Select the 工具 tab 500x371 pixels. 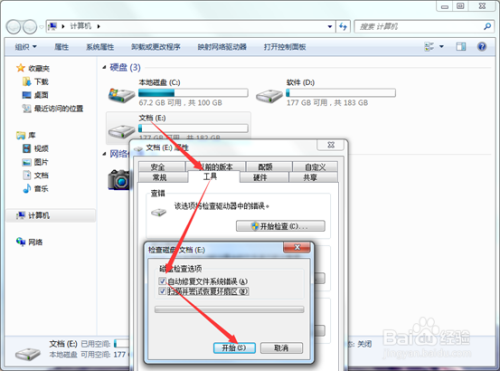[214, 177]
